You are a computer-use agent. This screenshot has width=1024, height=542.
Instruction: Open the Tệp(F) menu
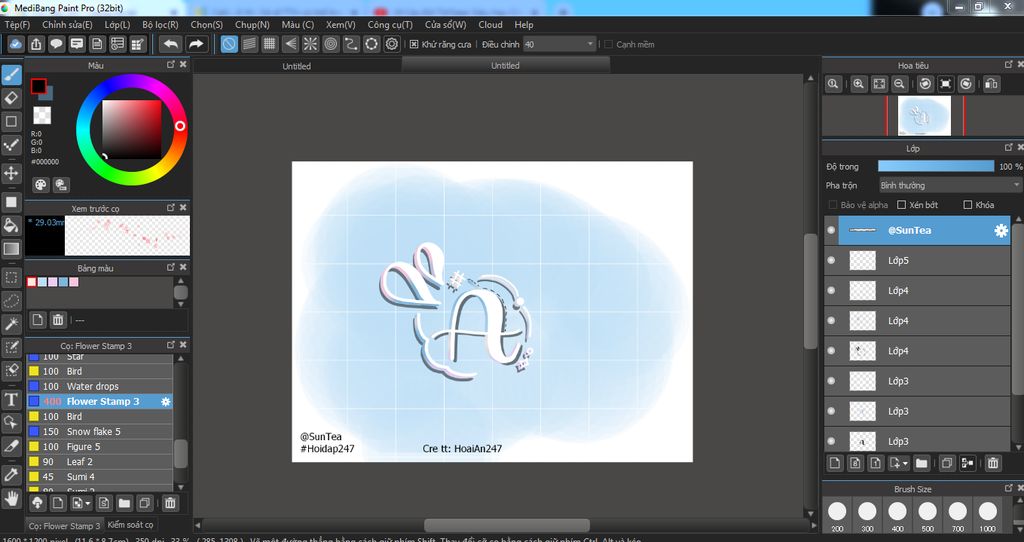pos(18,25)
